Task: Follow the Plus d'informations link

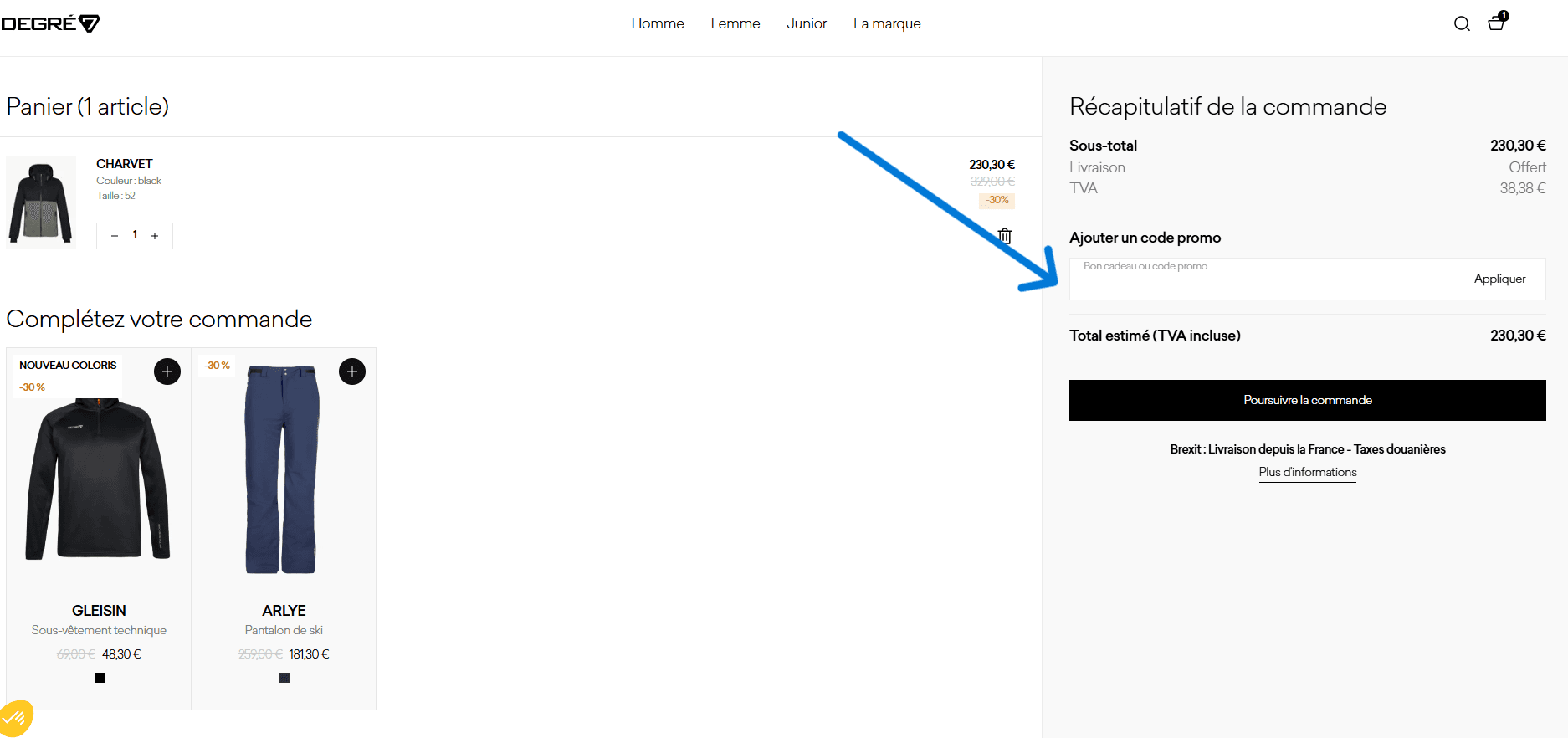Action: [x=1308, y=472]
